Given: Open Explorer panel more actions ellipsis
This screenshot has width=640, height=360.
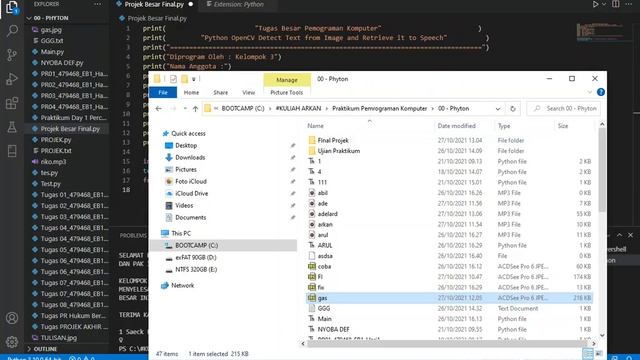Looking at the screenshot, I should click(x=97, y=4).
